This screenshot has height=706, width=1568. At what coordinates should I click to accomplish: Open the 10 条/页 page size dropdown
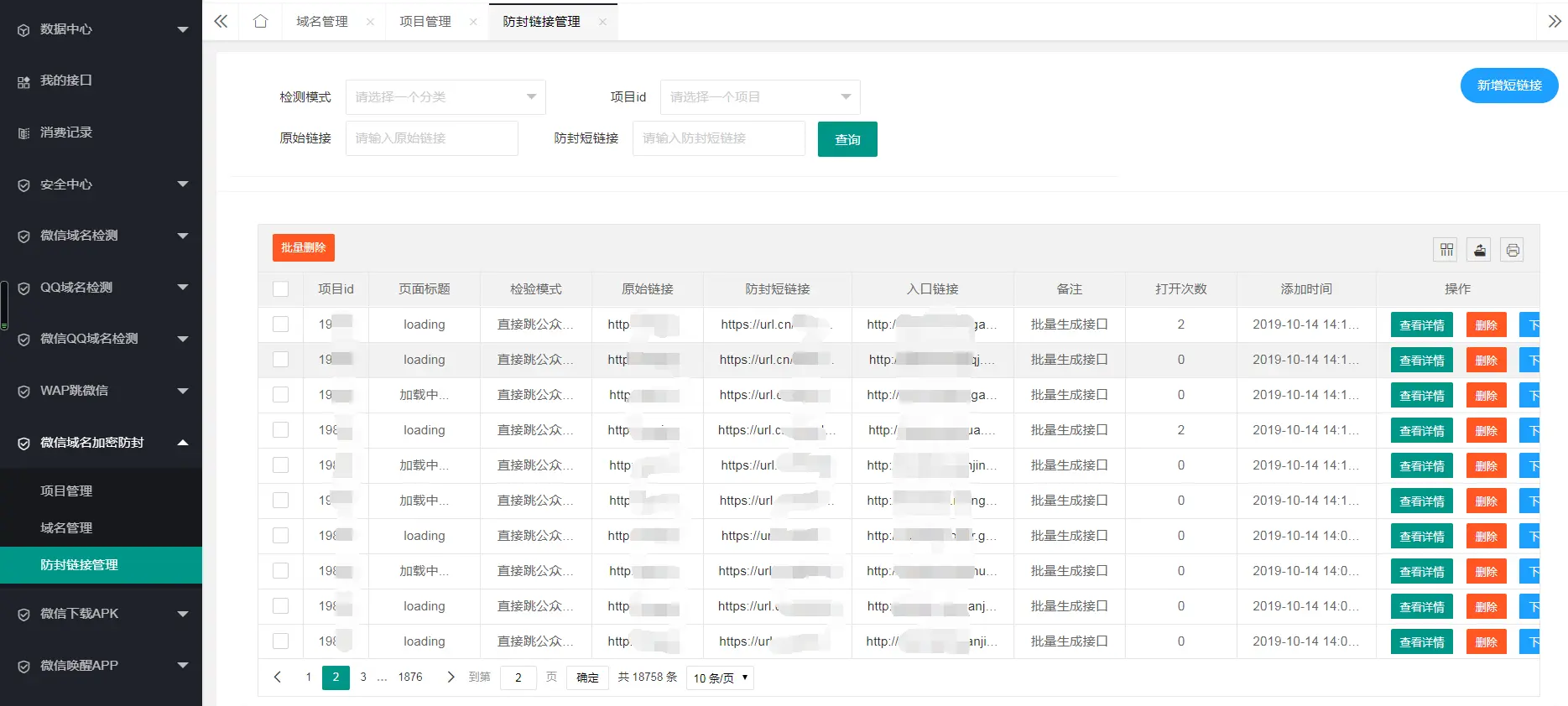click(x=720, y=677)
